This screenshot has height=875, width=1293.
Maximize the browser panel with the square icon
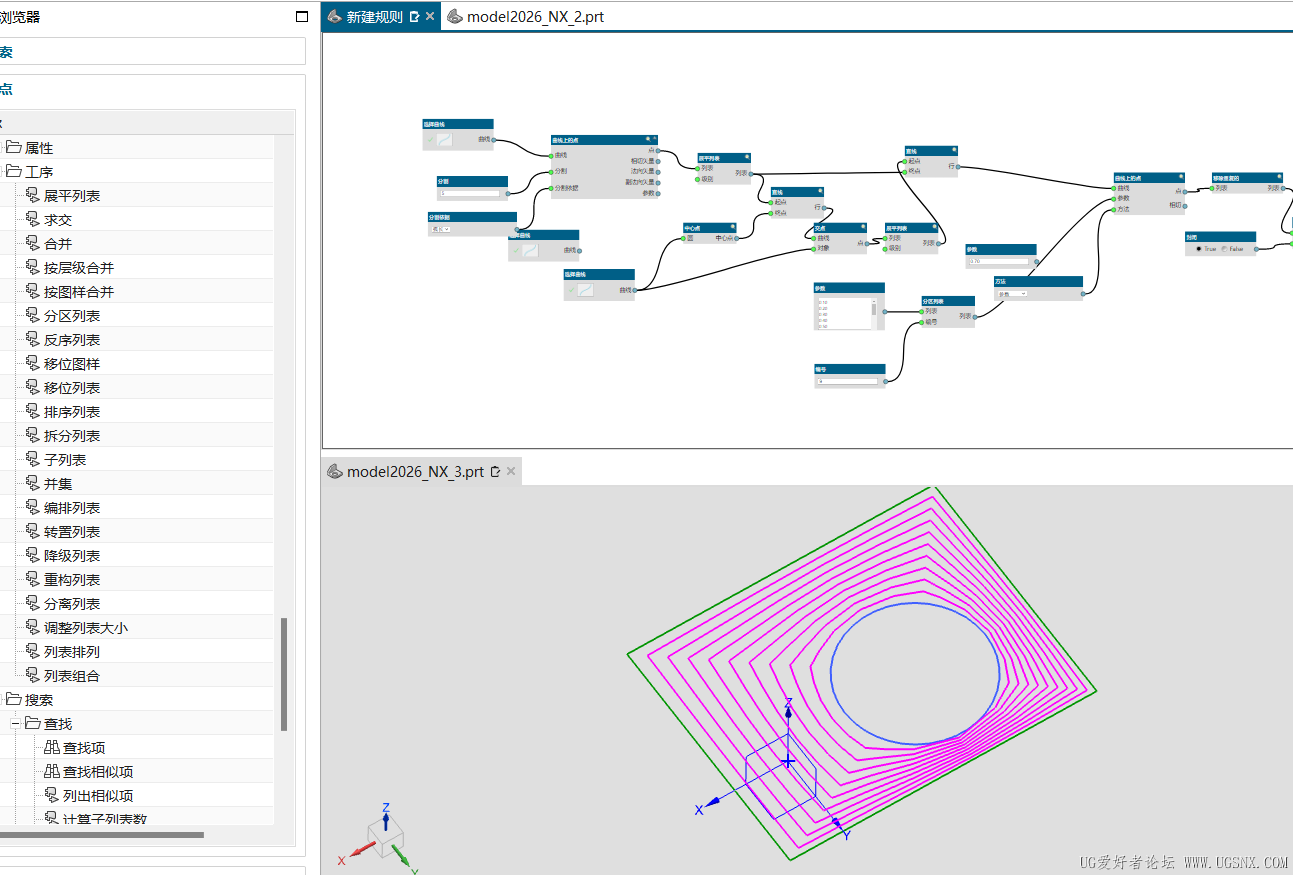click(x=302, y=17)
